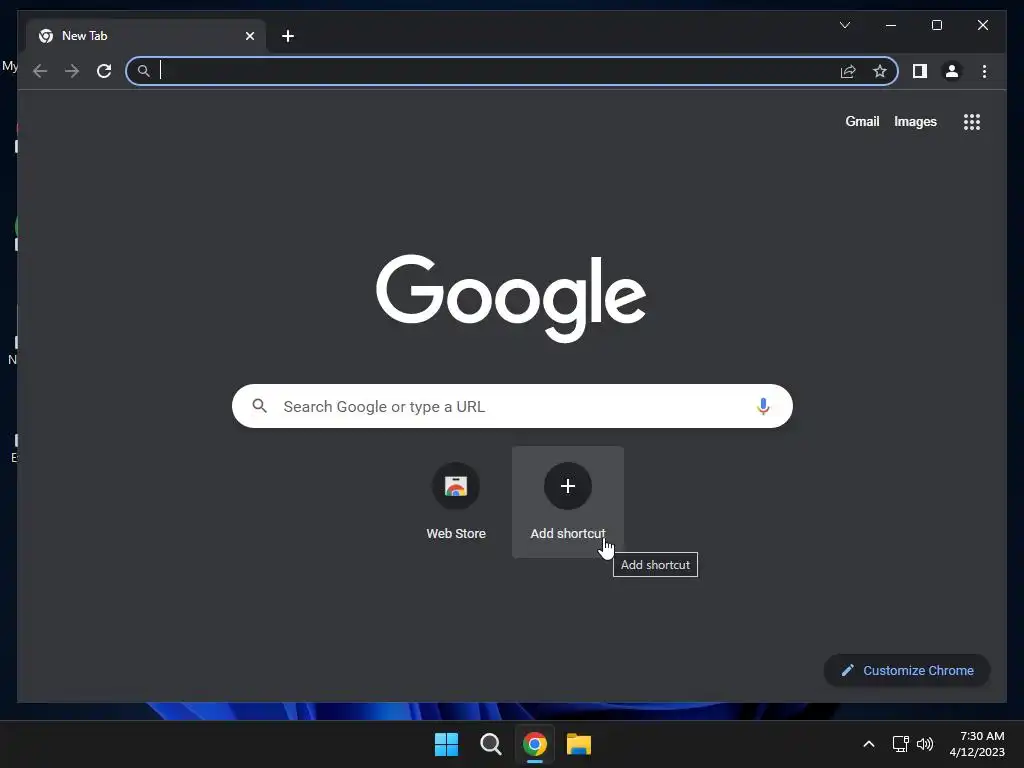Open the volume tray icon

pos(925,744)
